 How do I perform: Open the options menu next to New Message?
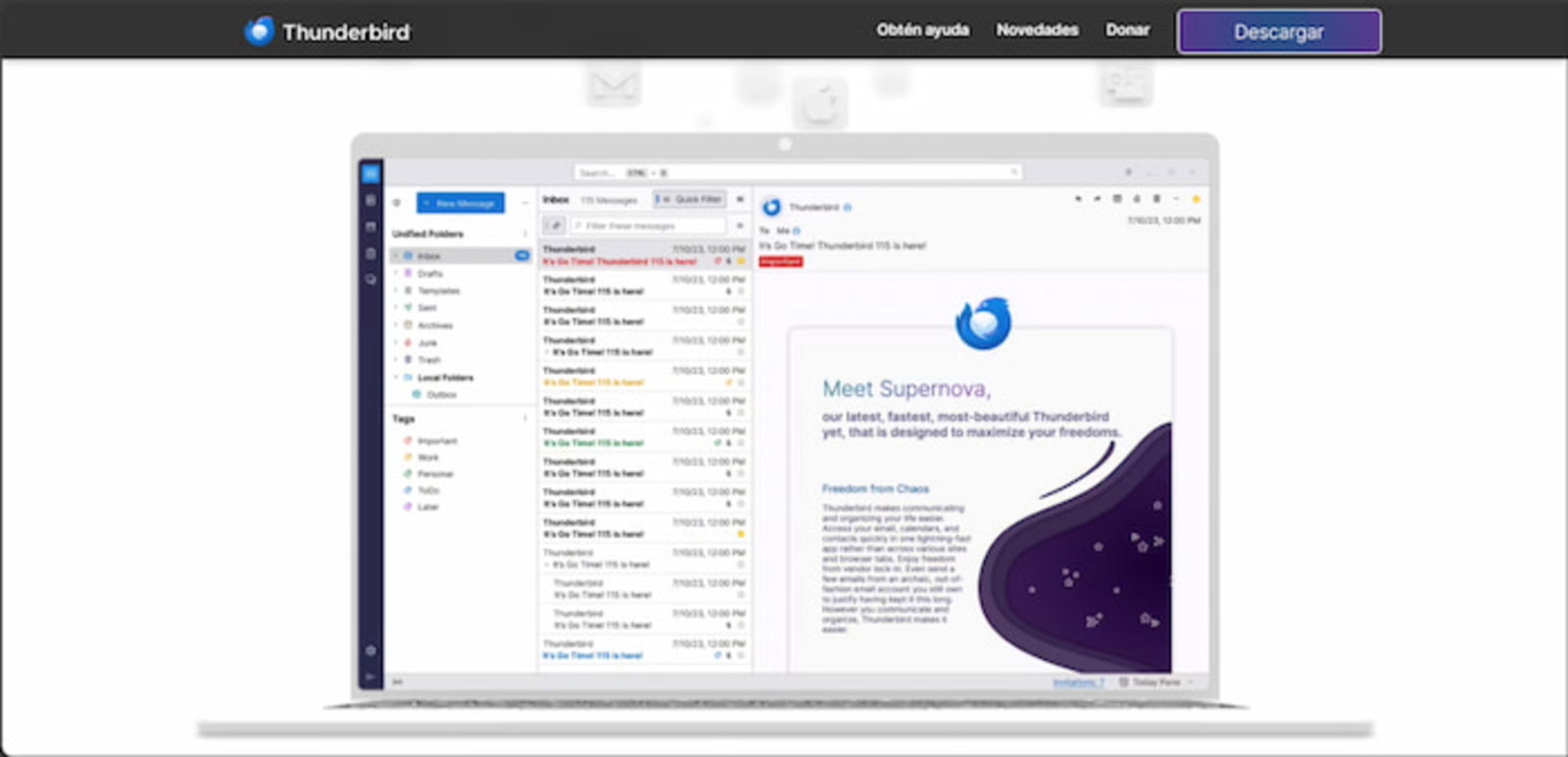524,203
